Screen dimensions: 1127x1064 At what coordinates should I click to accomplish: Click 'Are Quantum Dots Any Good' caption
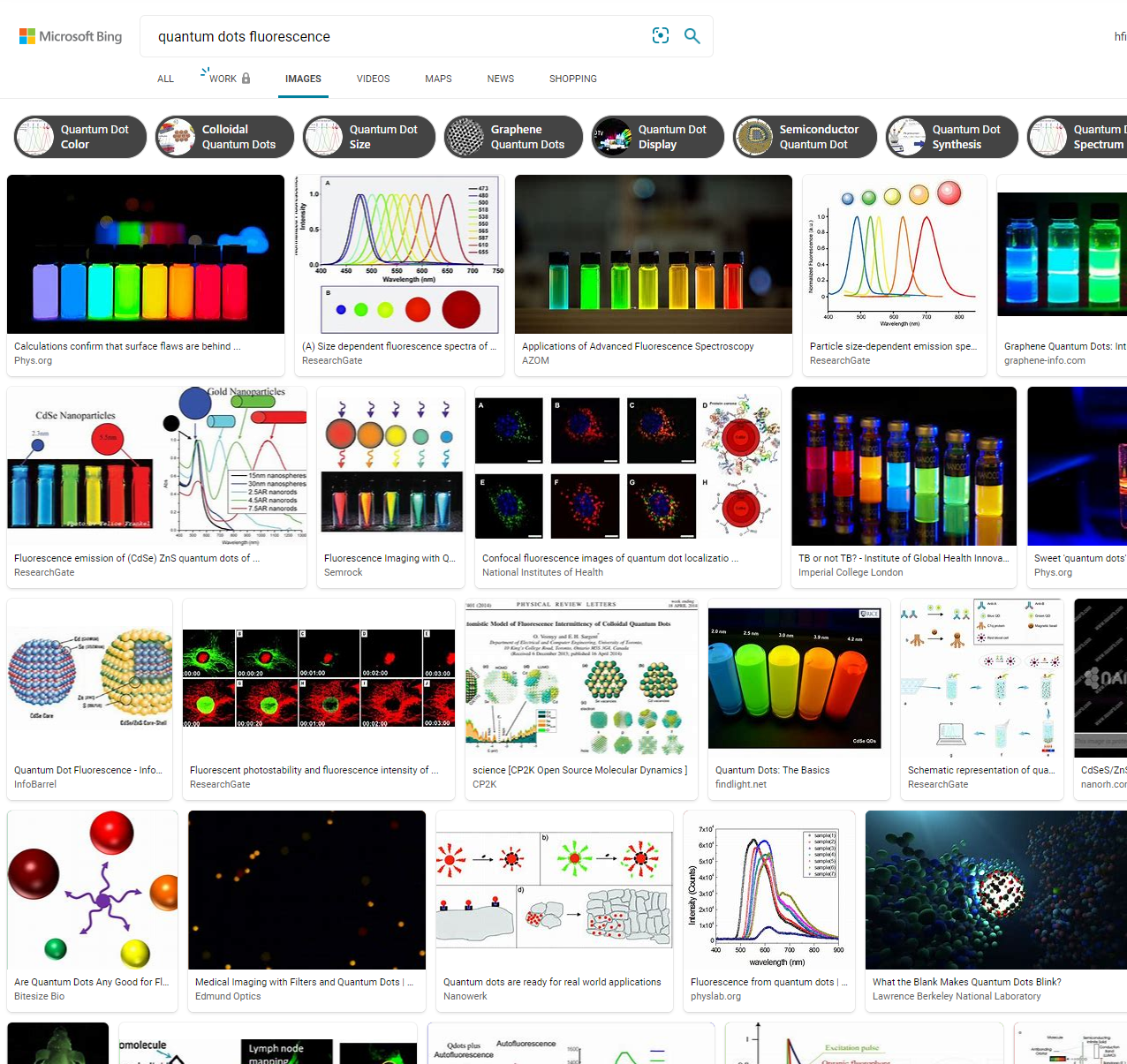click(x=91, y=982)
